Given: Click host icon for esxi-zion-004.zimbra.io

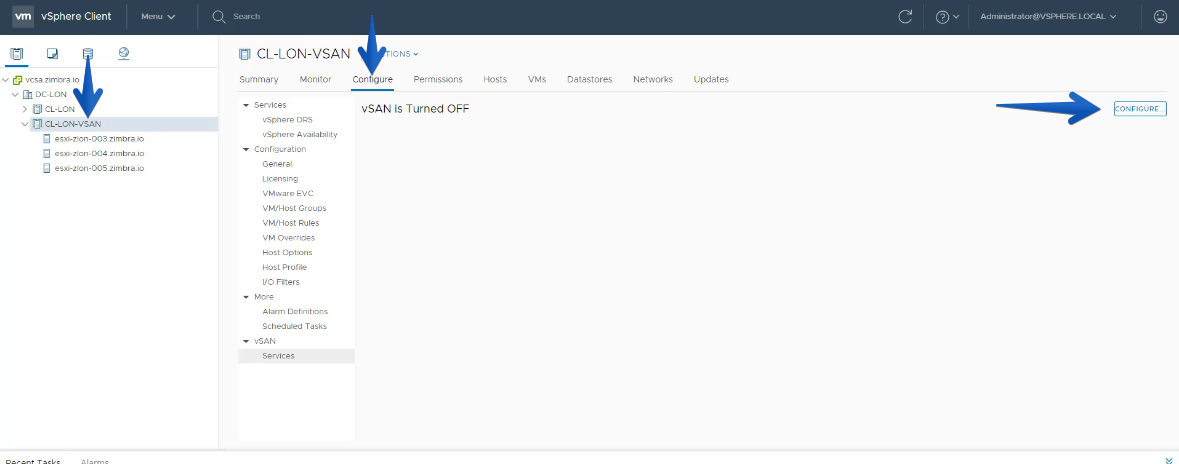Looking at the screenshot, I should (x=47, y=153).
